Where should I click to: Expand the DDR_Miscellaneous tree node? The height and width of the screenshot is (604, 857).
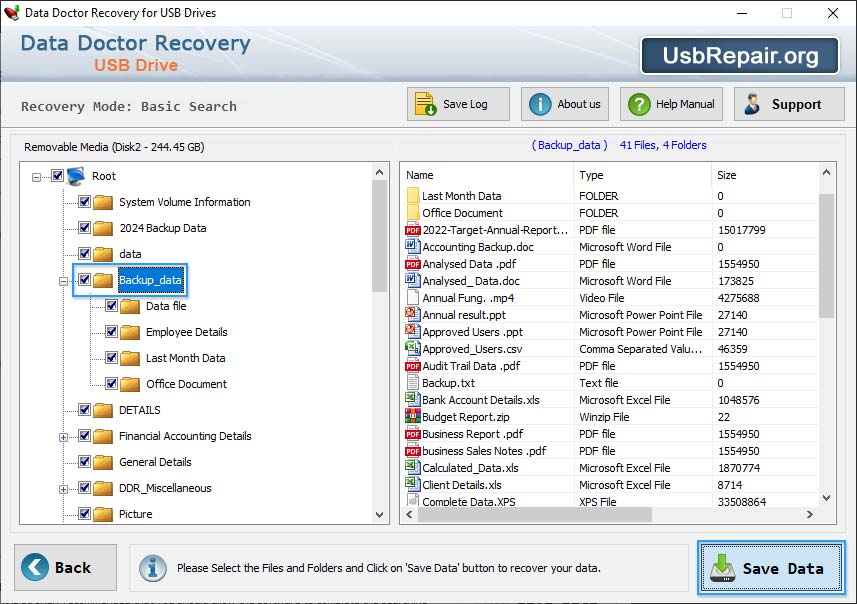63,489
